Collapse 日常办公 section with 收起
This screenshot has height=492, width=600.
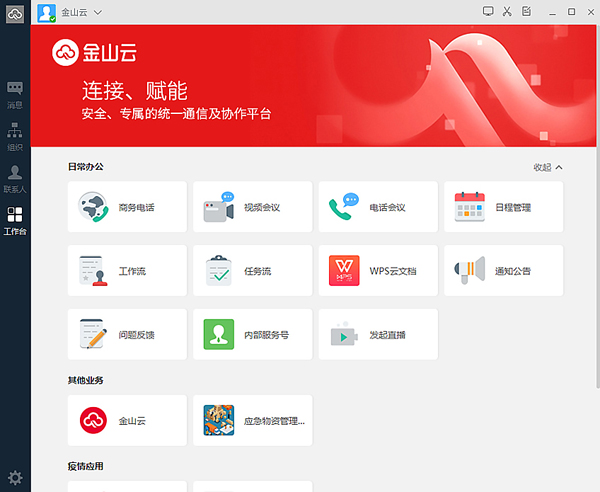[548, 167]
